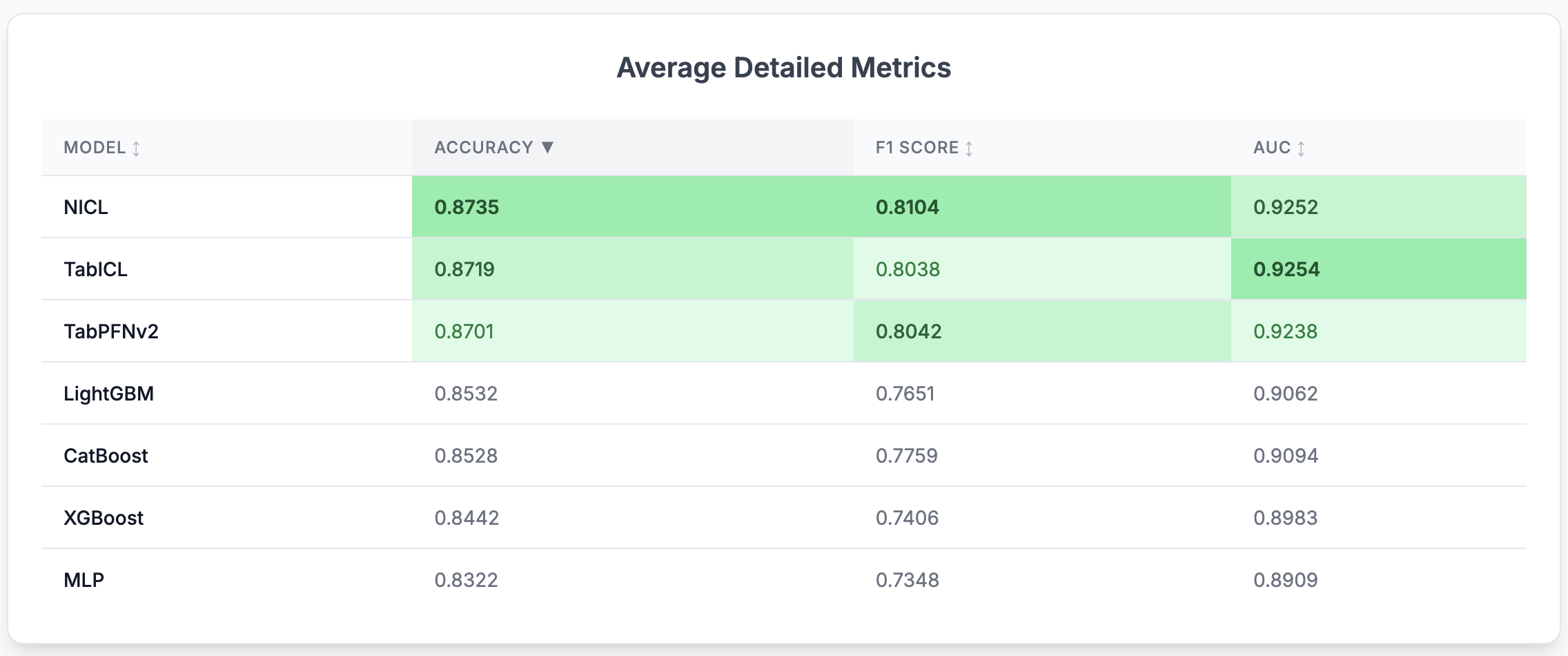Click LightGBM F1 score value 0.7651

(905, 394)
